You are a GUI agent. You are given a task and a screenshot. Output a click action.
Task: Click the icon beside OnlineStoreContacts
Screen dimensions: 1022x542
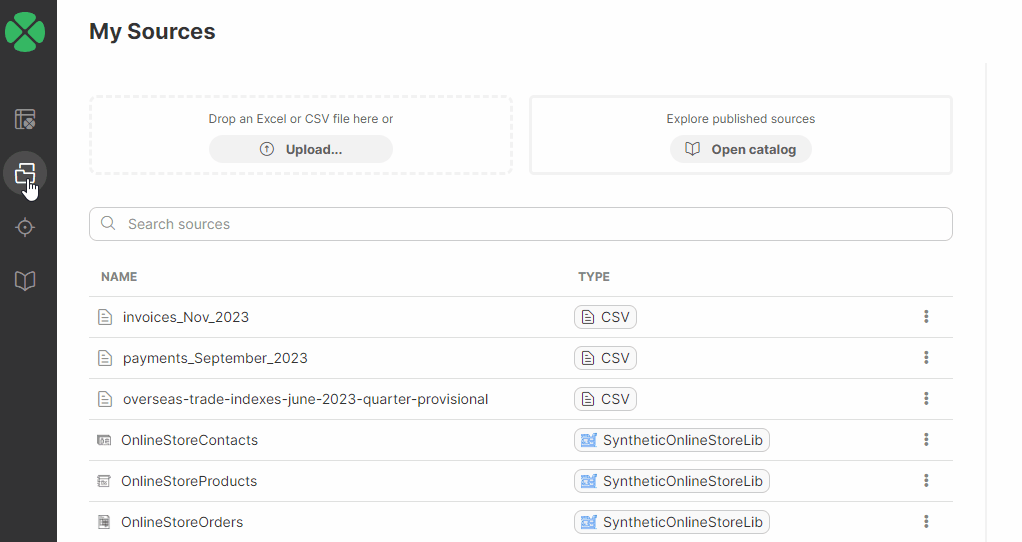pyautogui.click(x=104, y=440)
